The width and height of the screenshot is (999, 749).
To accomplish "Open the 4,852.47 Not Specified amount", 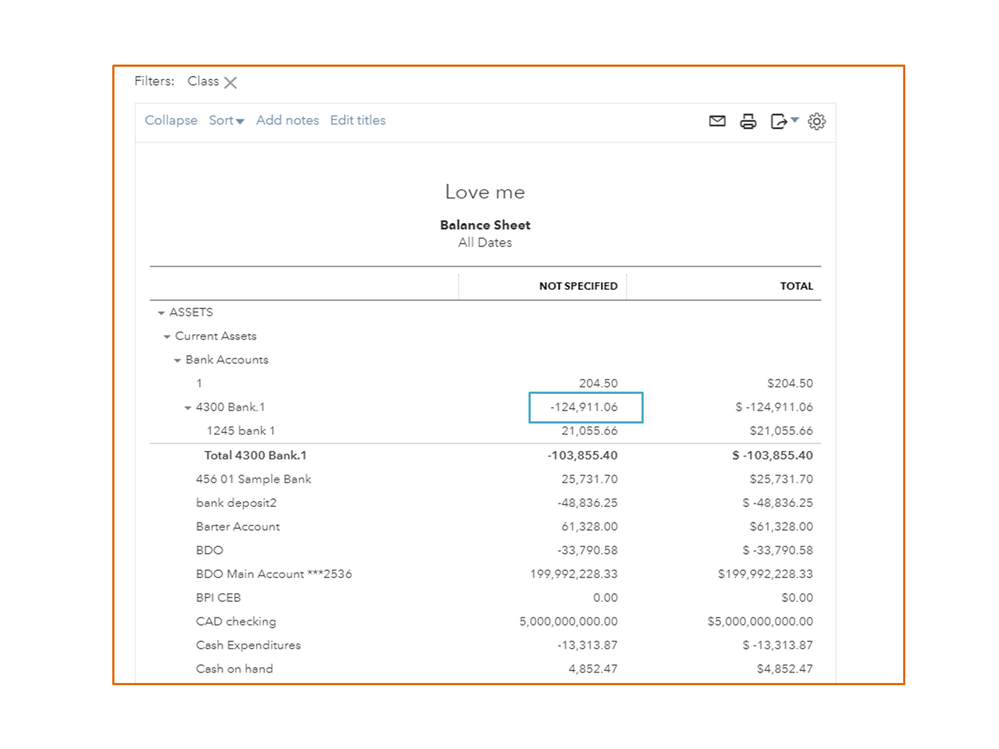I will tap(593, 669).
